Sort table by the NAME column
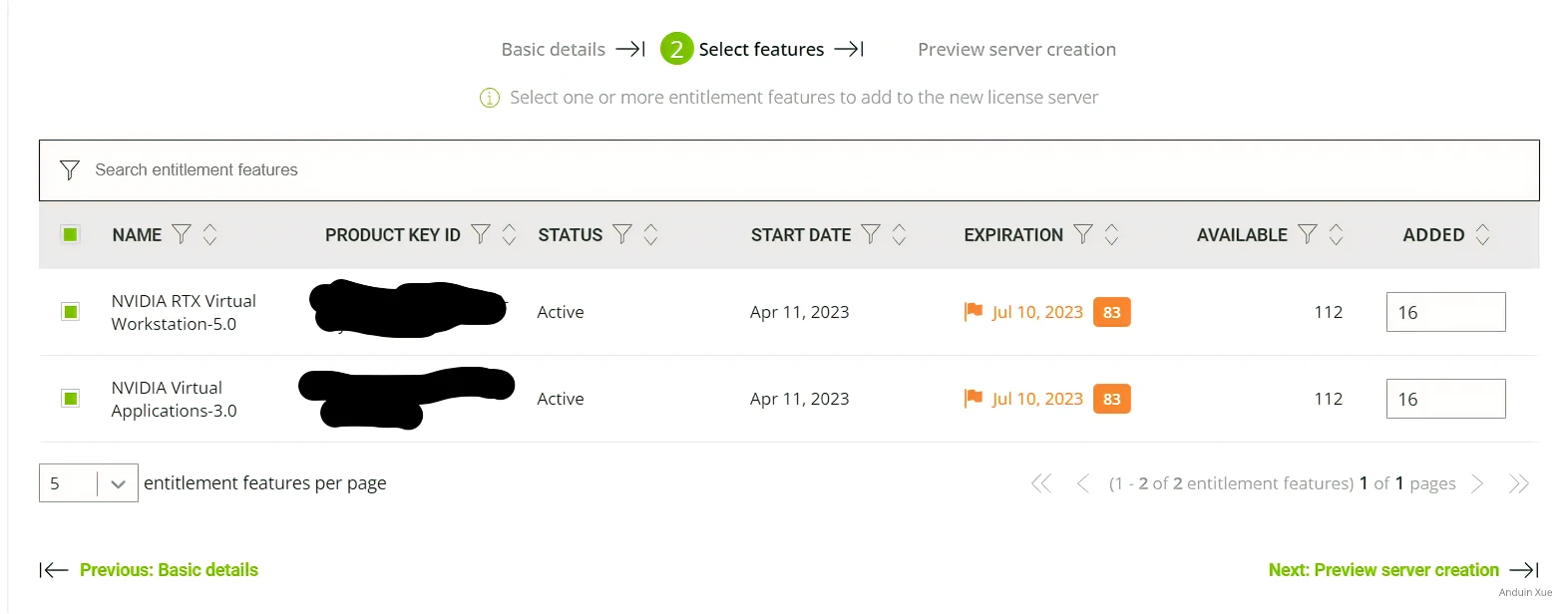Viewport: 1568px width, 614px height. pos(209,234)
